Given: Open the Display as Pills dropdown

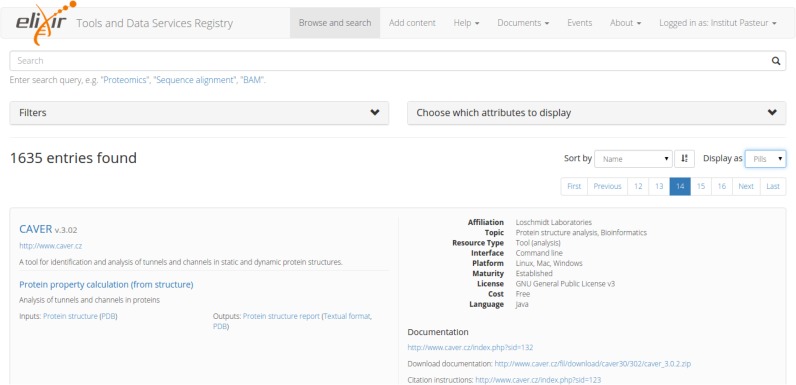Looking at the screenshot, I should [765, 158].
